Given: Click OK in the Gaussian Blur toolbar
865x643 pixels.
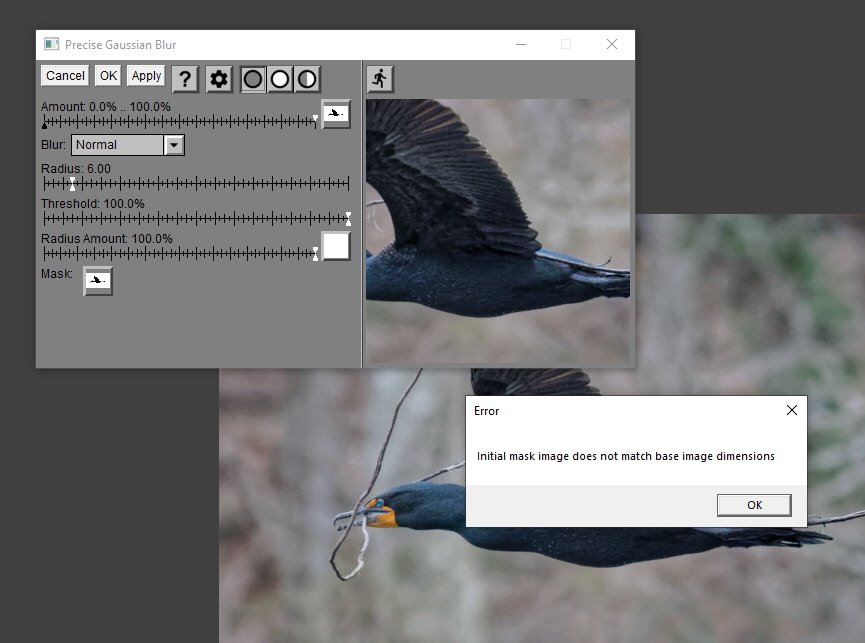Looking at the screenshot, I should point(108,76).
